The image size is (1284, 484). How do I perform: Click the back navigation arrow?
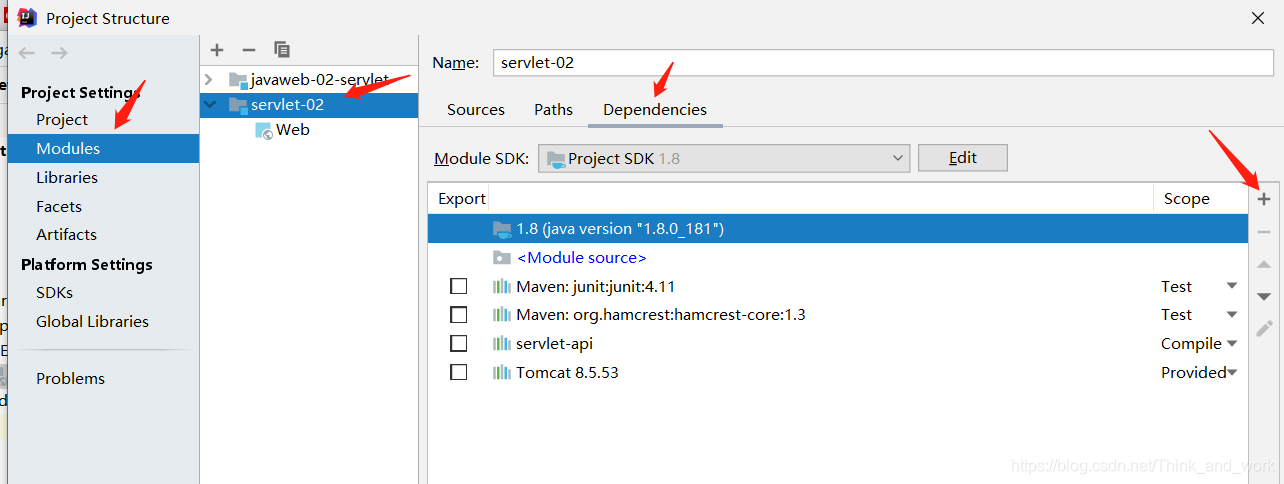tap(27, 53)
